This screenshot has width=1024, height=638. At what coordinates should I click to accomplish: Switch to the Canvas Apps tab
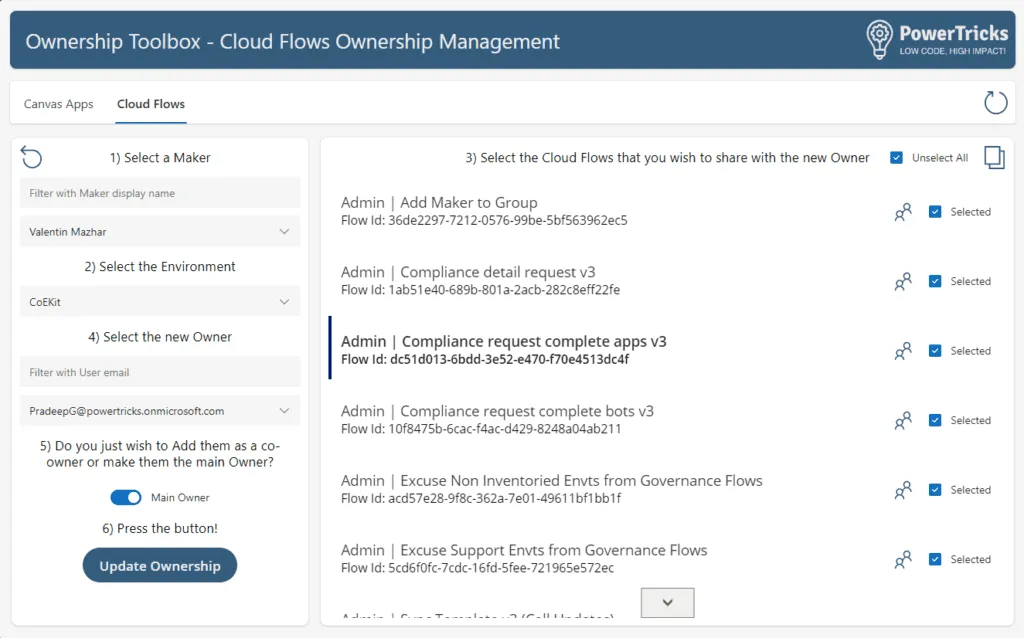coord(59,104)
